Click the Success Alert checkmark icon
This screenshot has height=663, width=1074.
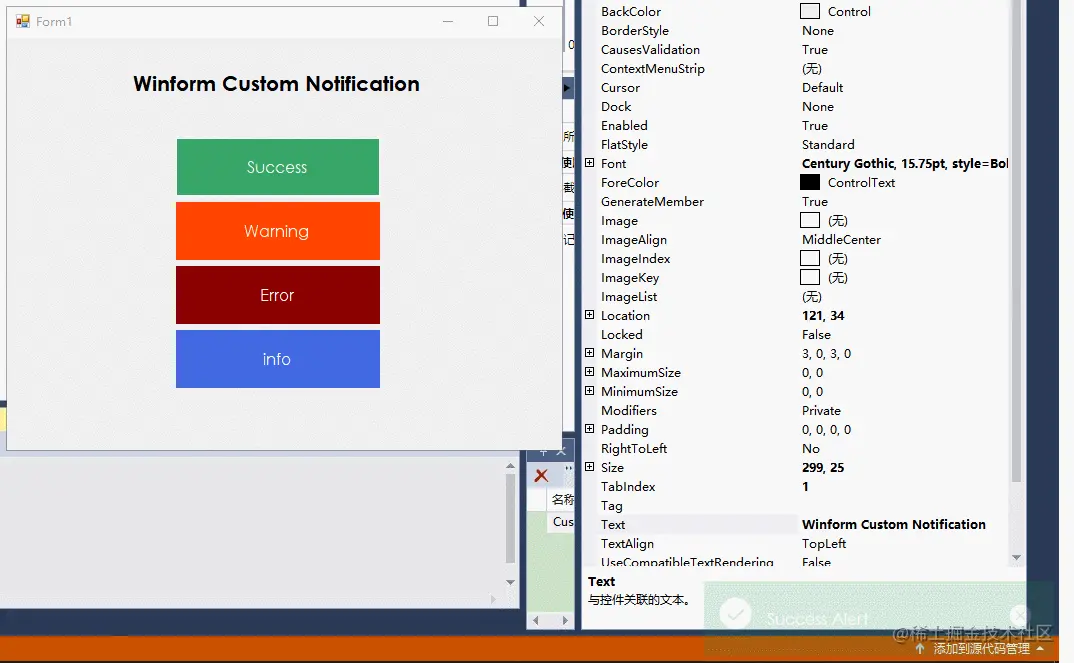735,615
